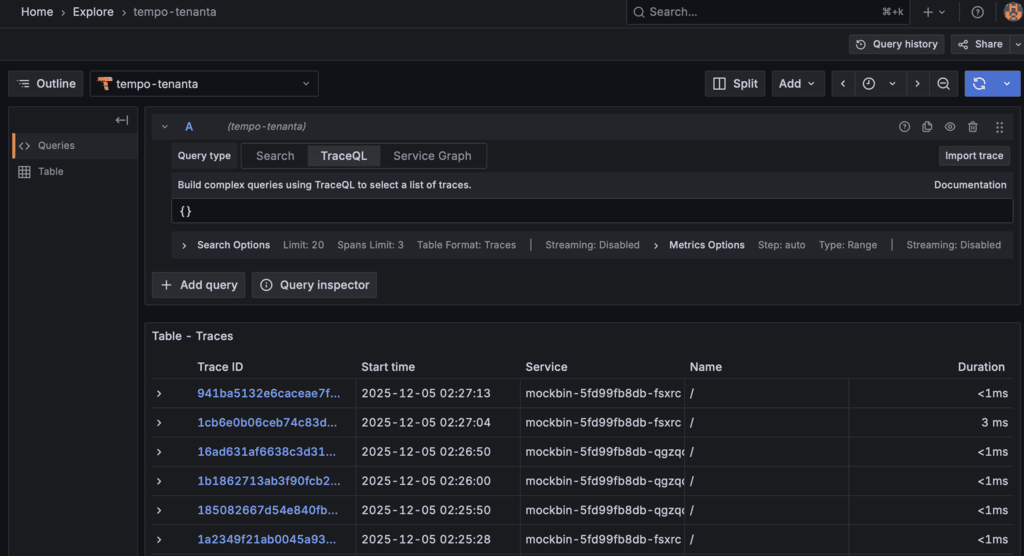Screen dimensions: 1024x556
Task: Sort by the Trace ID column header
Action: pyautogui.click(x=220, y=367)
